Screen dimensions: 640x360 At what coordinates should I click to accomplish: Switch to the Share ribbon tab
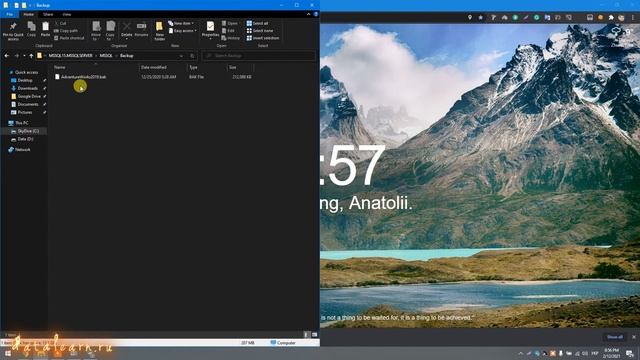[x=48, y=14]
